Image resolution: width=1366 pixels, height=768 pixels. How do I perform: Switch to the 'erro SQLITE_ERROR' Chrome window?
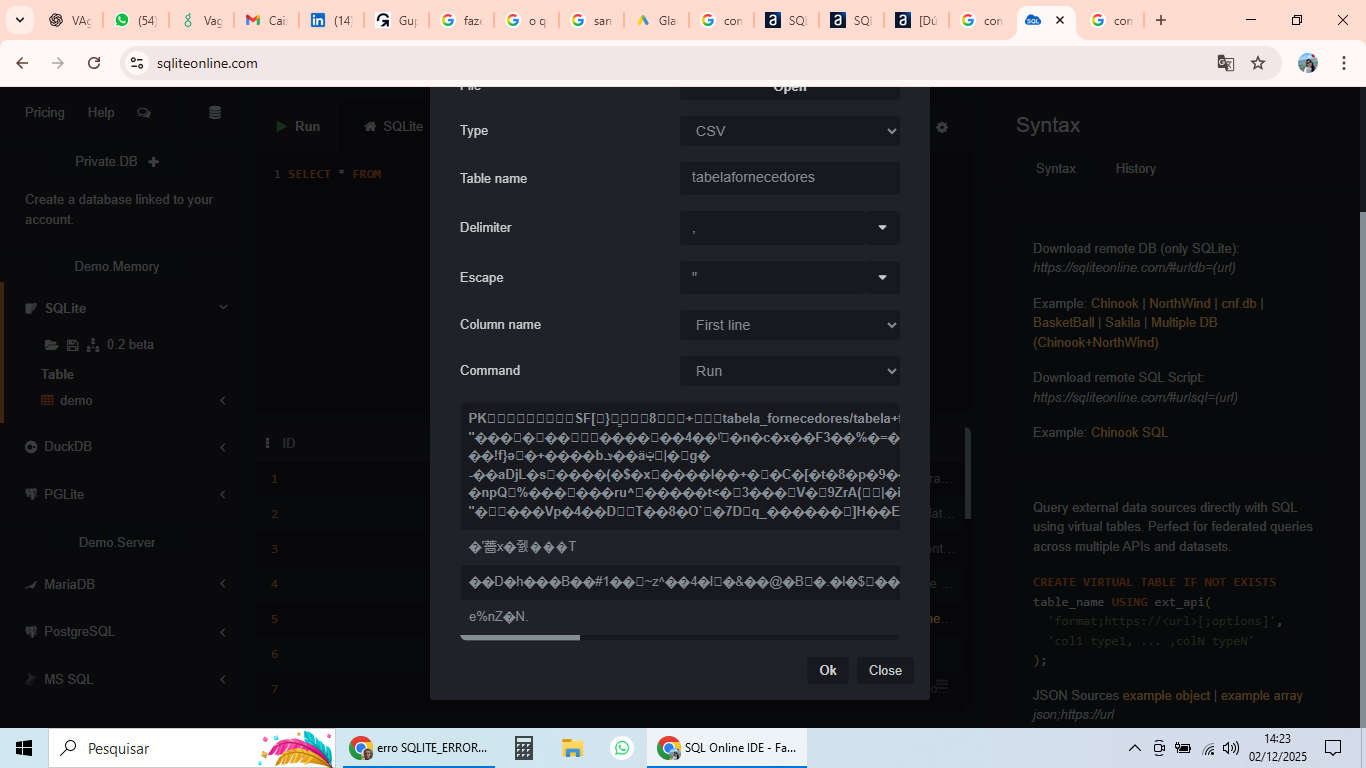[x=419, y=748]
